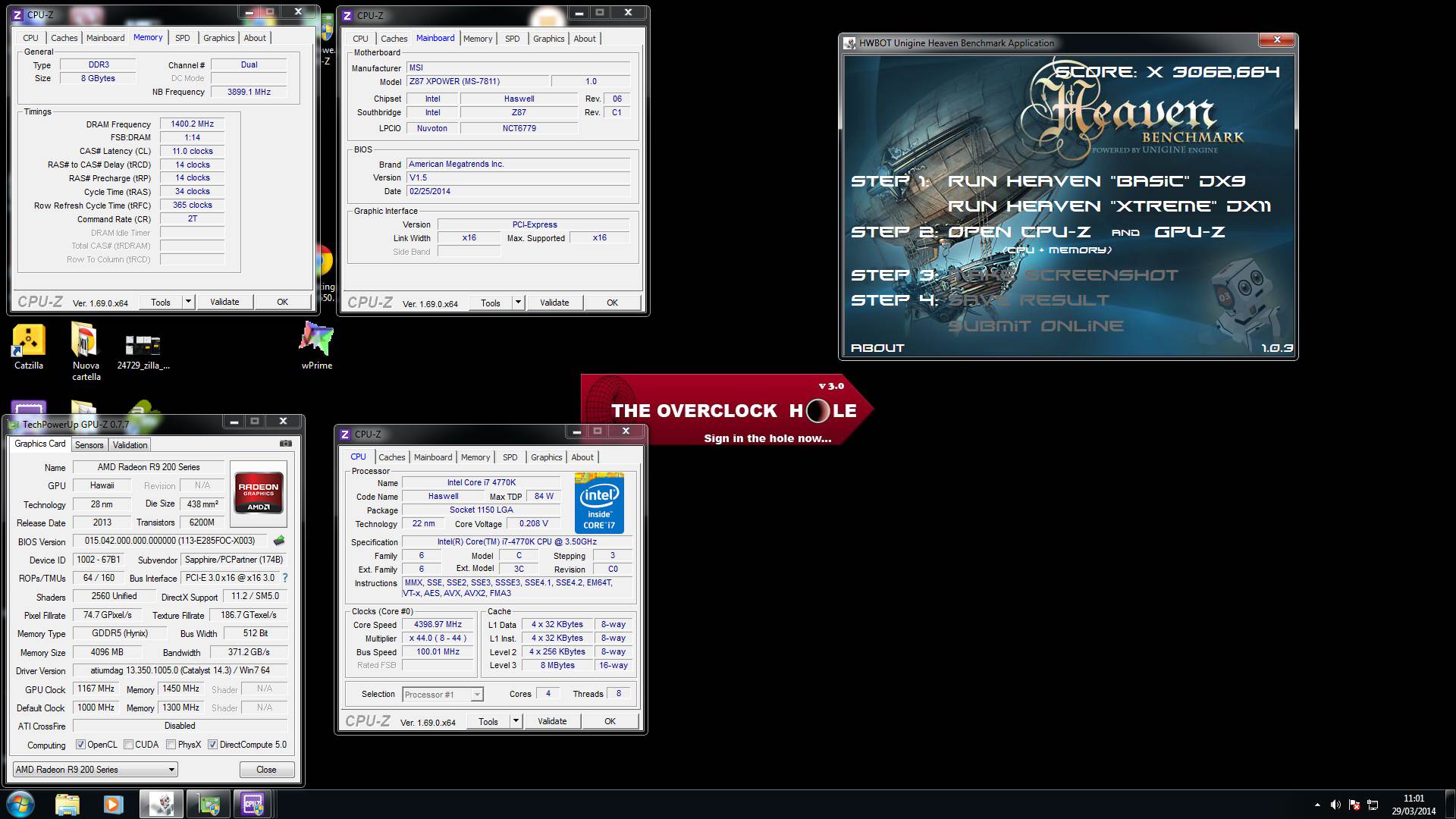
Task: Click Validate in Memory CPU-Z window
Action: point(224,302)
